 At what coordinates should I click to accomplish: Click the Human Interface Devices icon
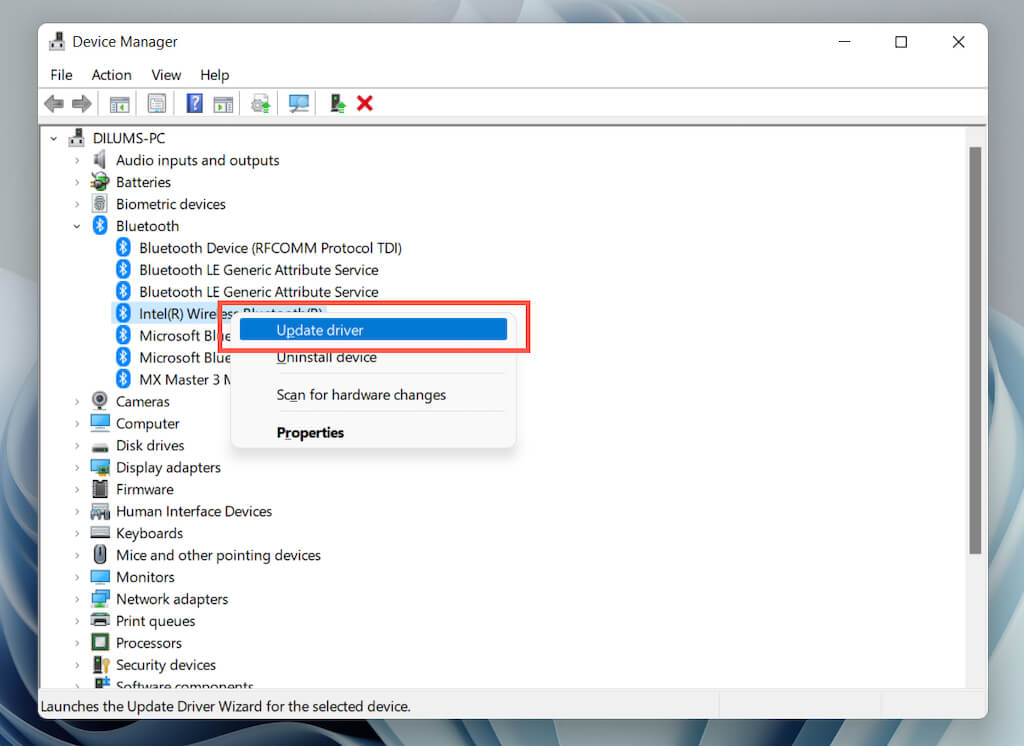click(x=100, y=511)
